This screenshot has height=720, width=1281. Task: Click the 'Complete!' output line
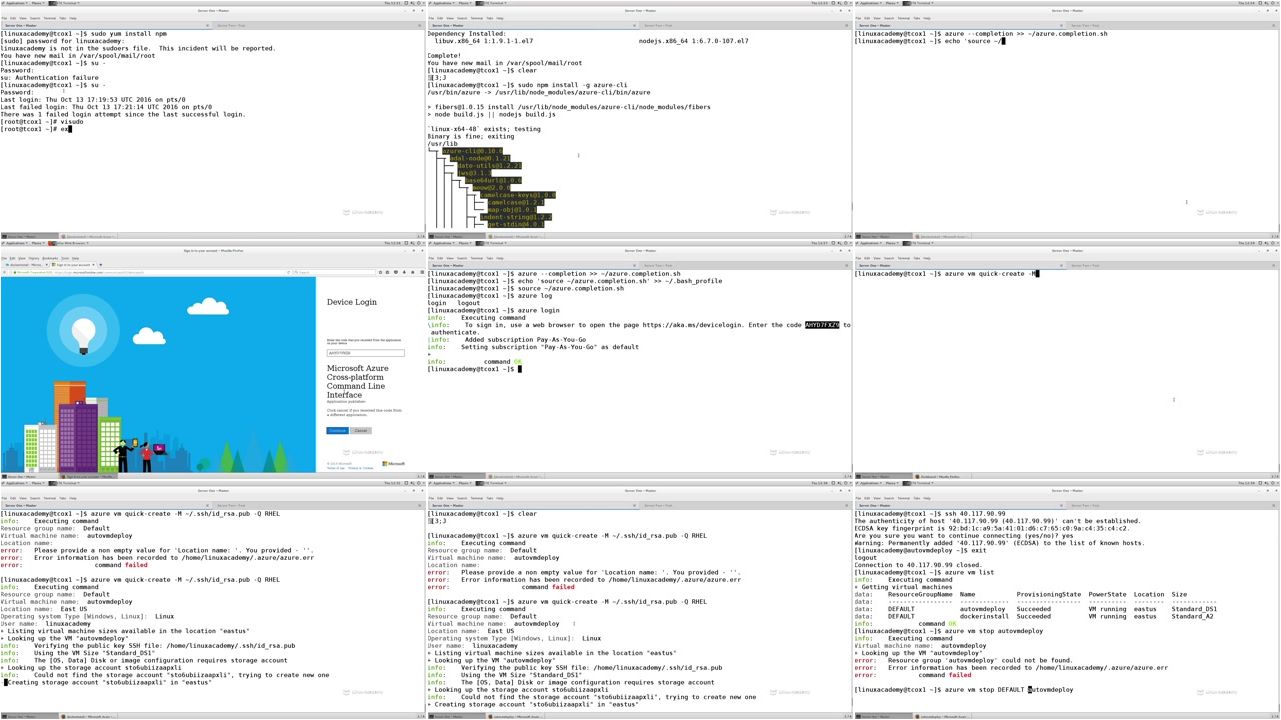click(x=444, y=56)
